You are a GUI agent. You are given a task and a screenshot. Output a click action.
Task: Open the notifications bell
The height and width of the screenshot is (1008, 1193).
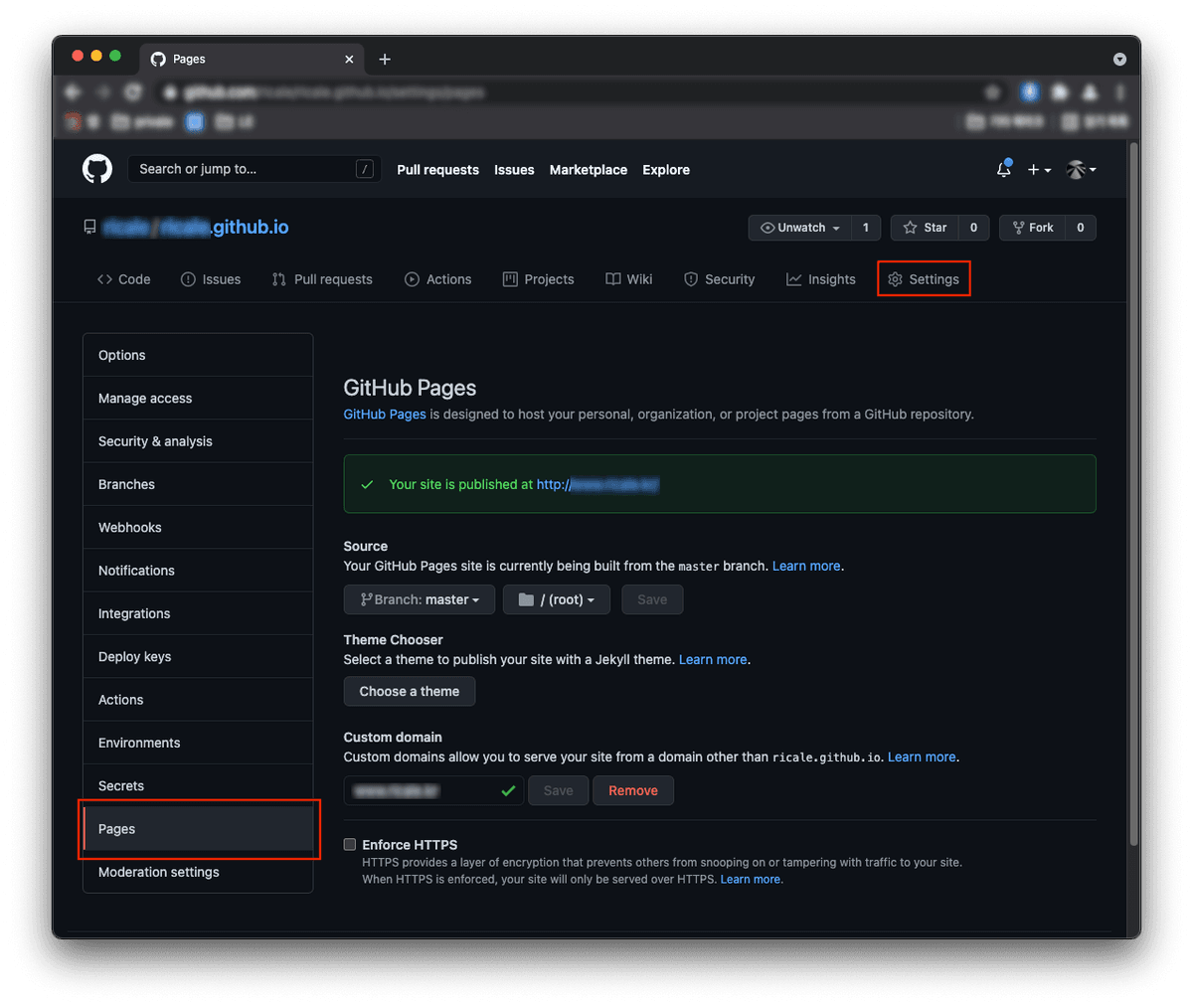(x=1004, y=169)
